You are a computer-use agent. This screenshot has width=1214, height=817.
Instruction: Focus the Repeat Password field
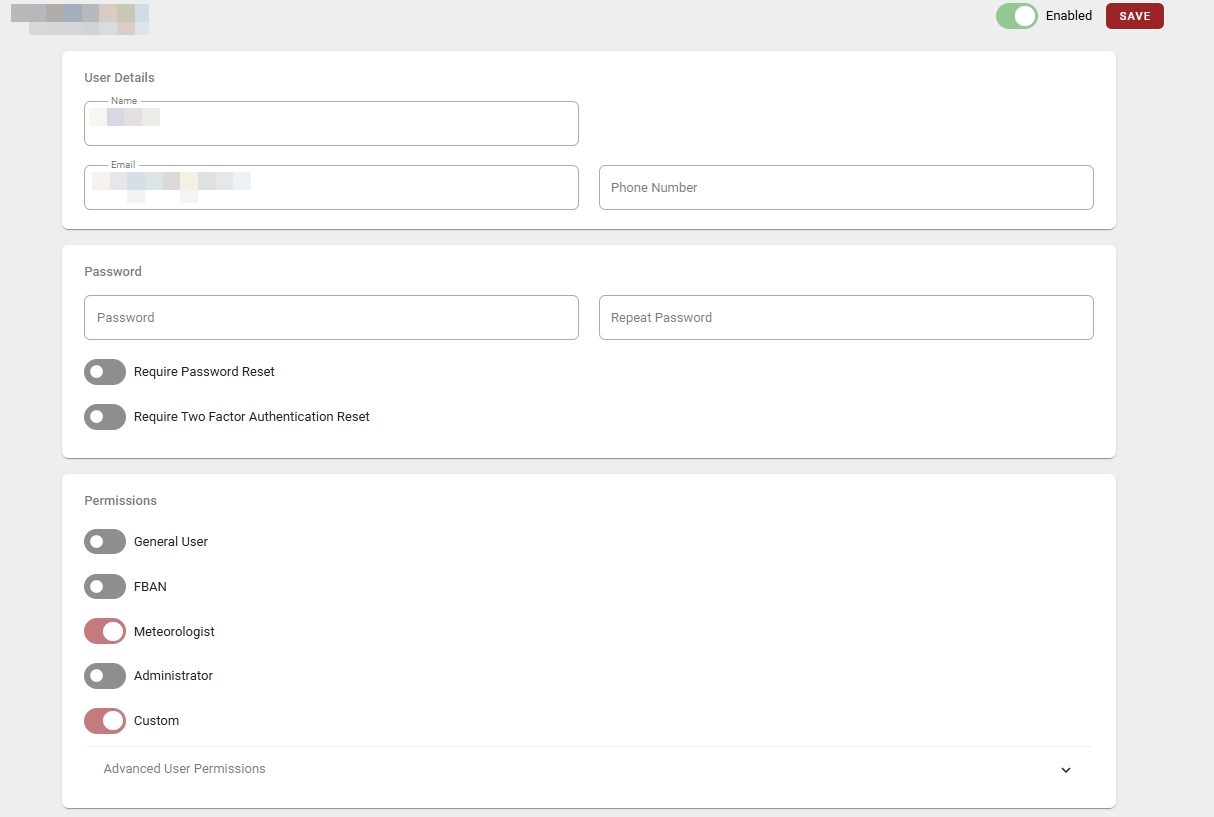coord(846,318)
